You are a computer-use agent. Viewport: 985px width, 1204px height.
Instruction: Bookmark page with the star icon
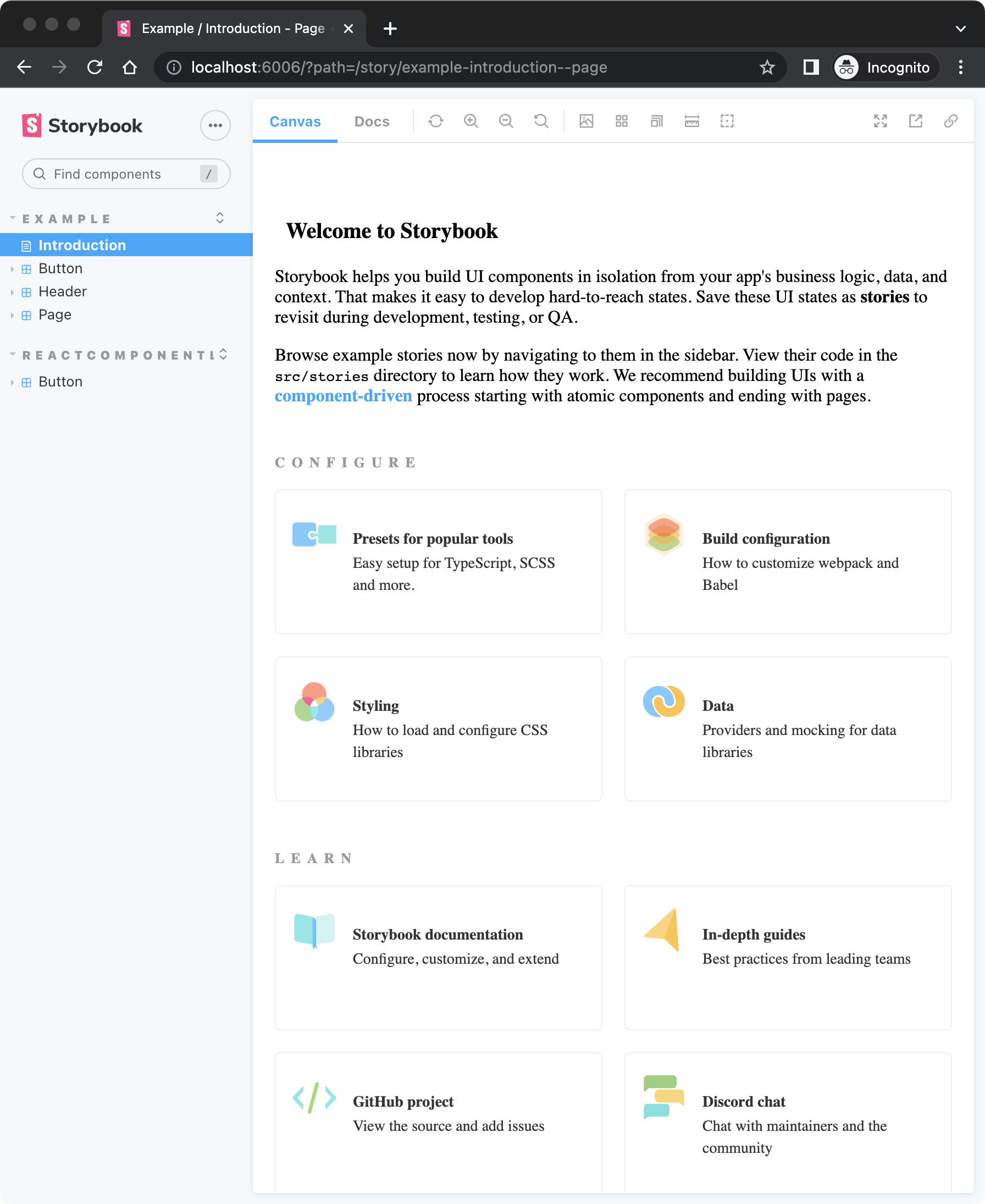[x=767, y=67]
